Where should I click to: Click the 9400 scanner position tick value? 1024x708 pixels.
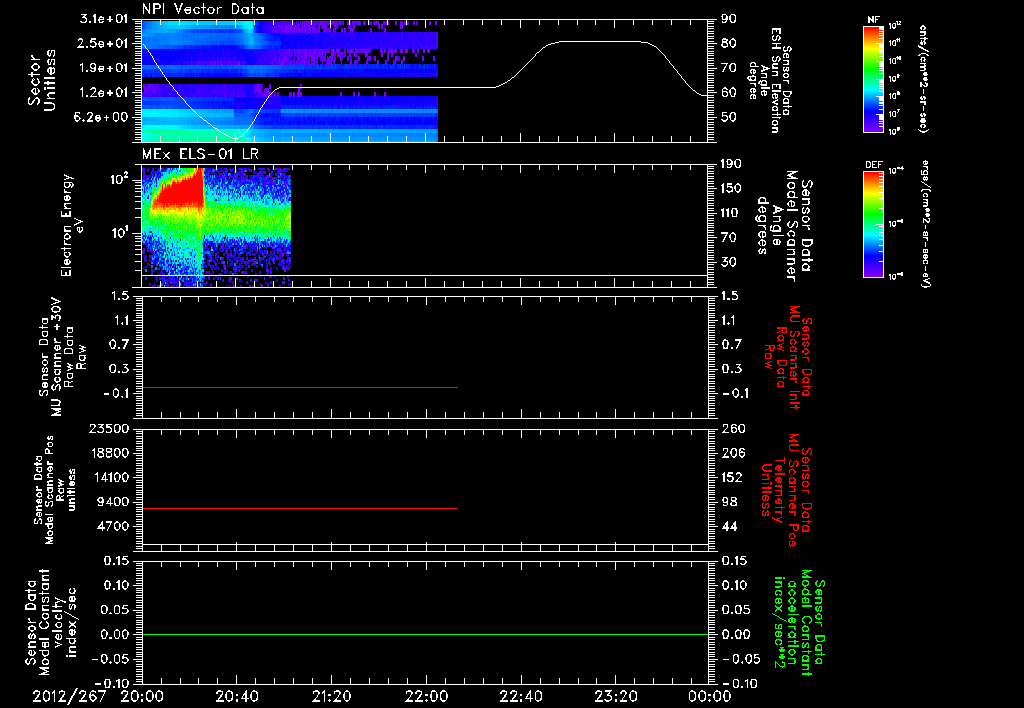click(112, 502)
